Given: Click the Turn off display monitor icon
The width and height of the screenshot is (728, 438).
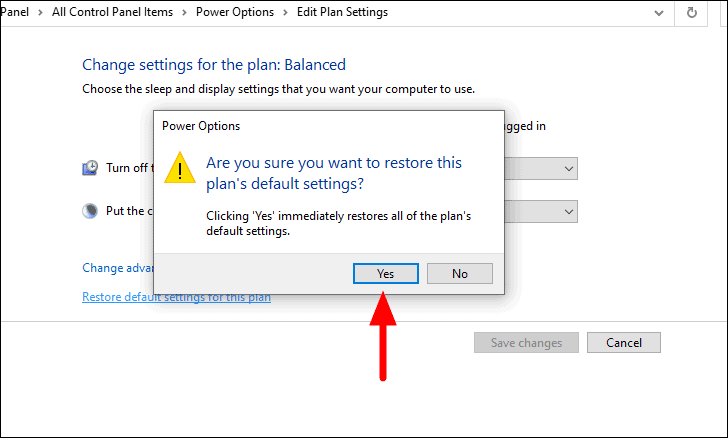Looking at the screenshot, I should pos(90,168).
